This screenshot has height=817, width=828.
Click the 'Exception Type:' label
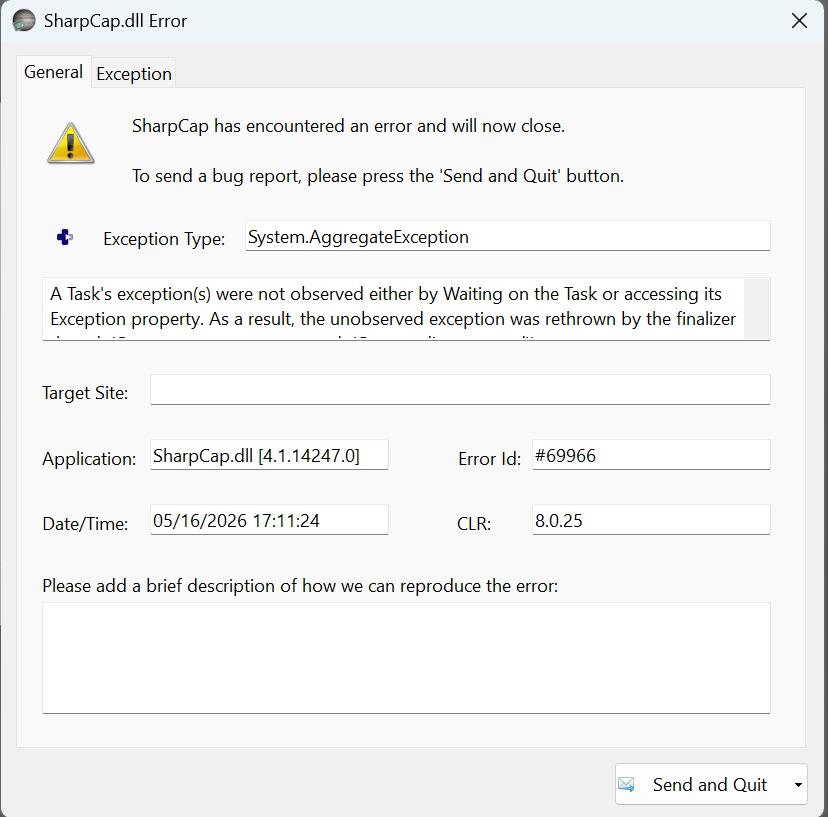(164, 239)
